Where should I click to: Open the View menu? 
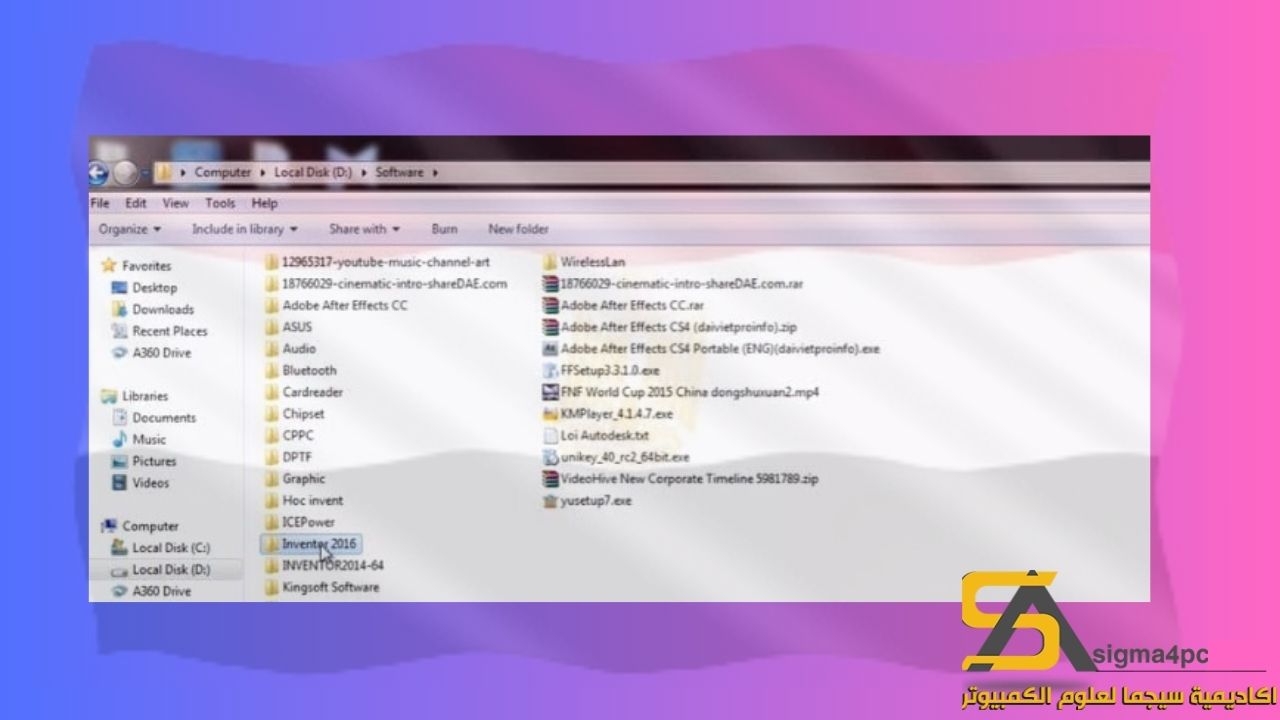[x=176, y=203]
